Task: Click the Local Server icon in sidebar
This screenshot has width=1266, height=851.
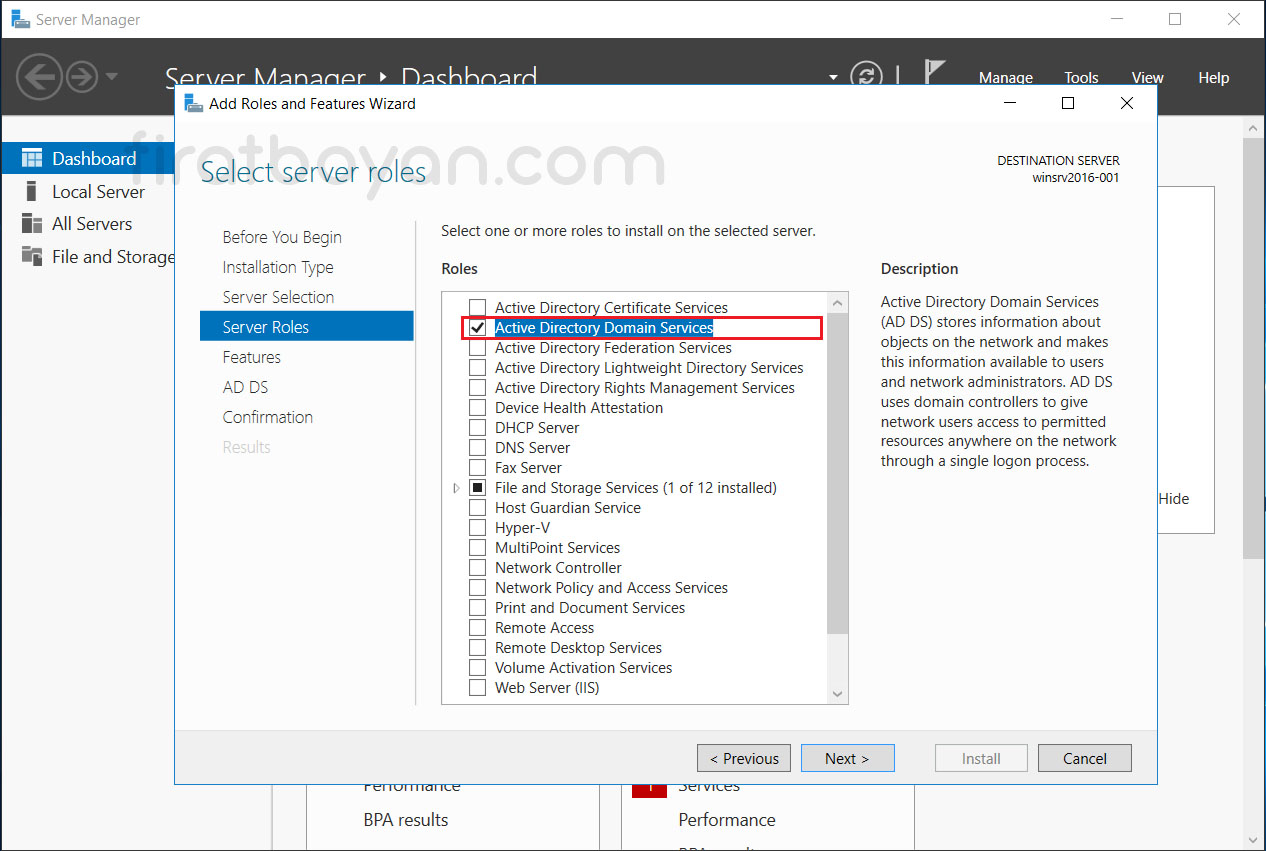Action: (x=32, y=191)
